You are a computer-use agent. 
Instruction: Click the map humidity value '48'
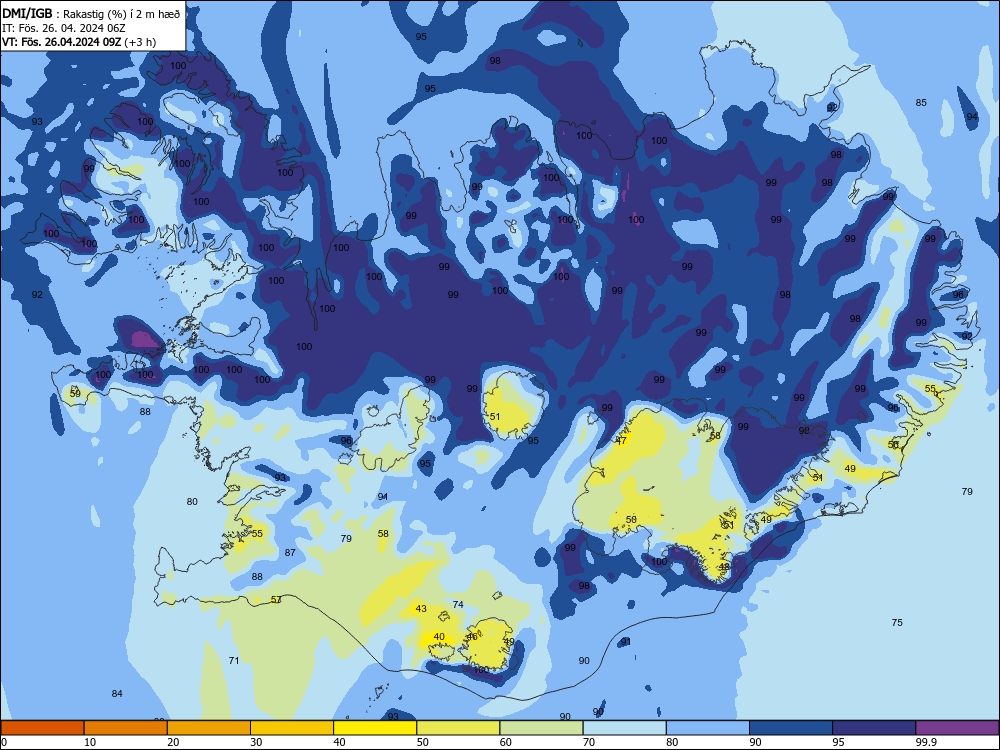pyautogui.click(x=724, y=566)
